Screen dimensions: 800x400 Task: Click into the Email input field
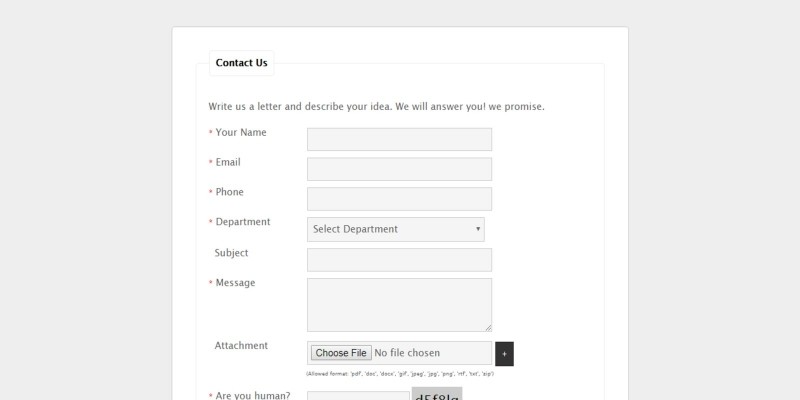point(399,169)
